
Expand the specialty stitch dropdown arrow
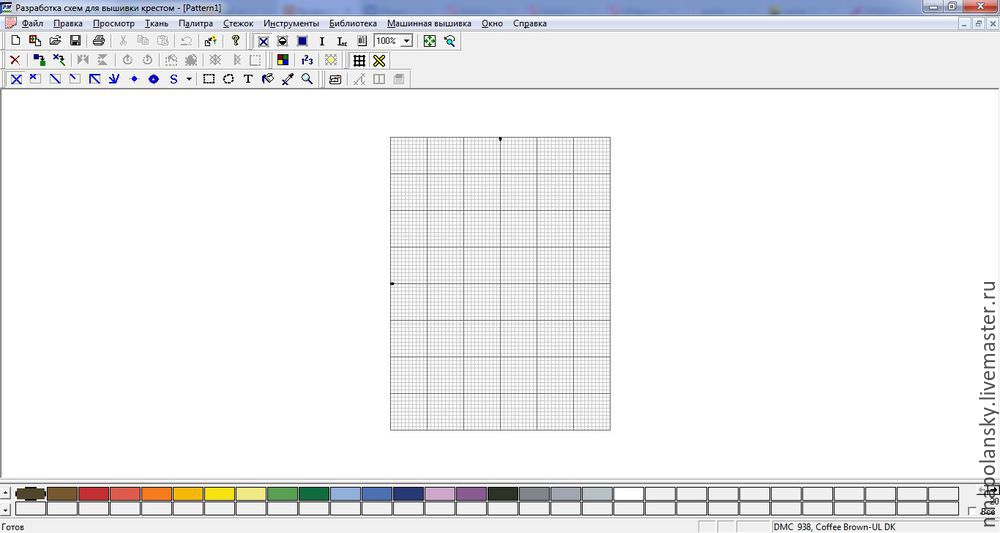tap(189, 79)
